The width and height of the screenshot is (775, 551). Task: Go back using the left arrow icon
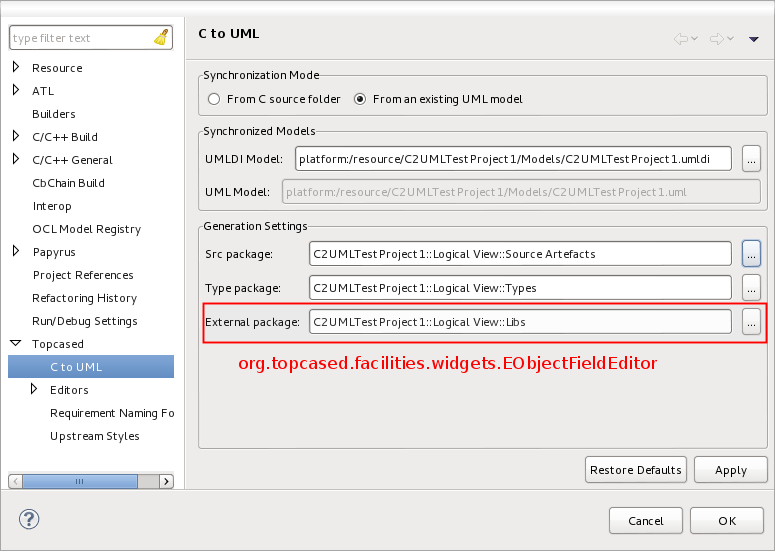681,39
